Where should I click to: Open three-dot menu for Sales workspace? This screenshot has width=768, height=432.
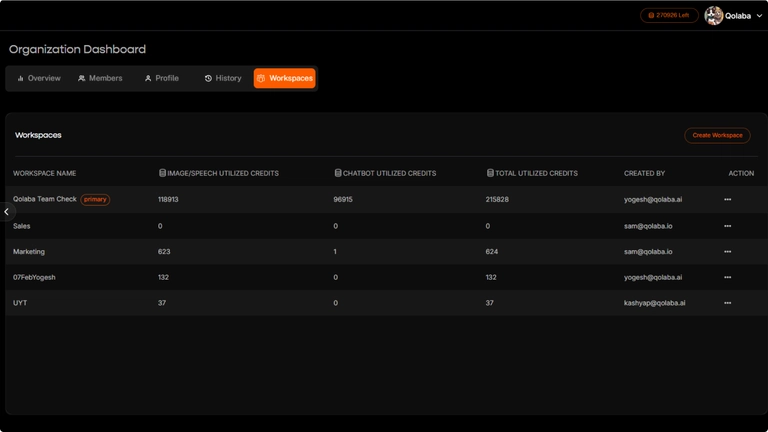click(727, 226)
